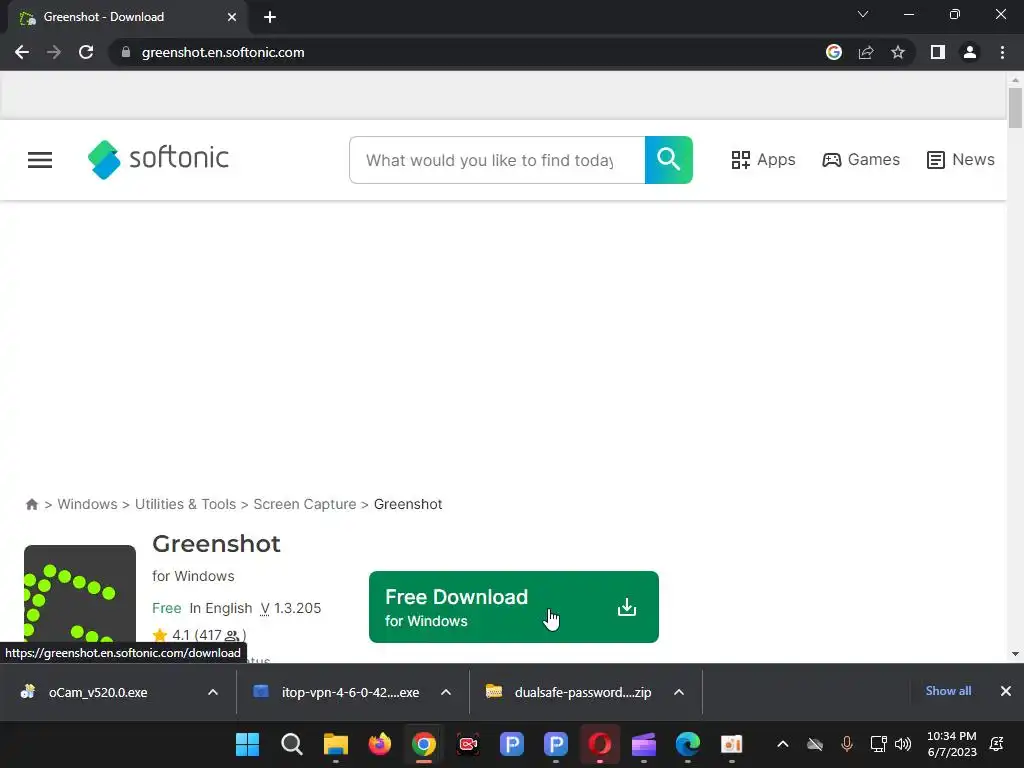
Task: Open the Apps section
Action: (763, 160)
